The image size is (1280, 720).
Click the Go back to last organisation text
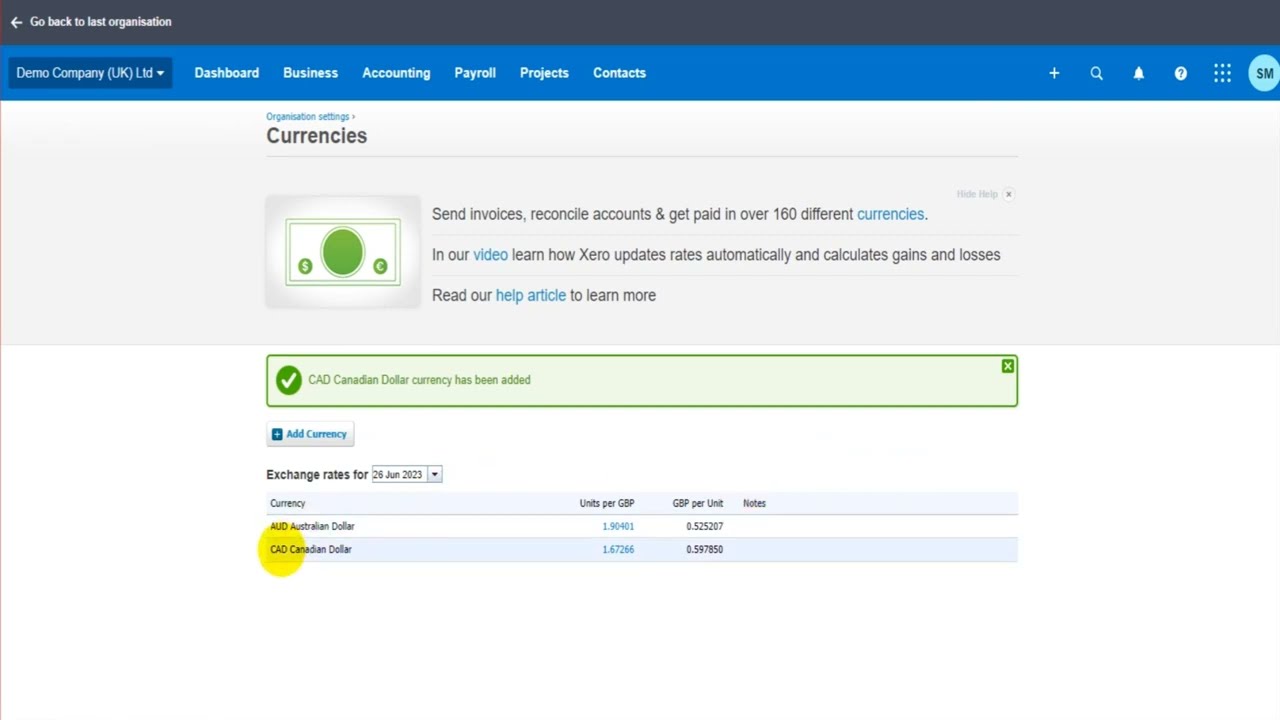[x=101, y=22]
